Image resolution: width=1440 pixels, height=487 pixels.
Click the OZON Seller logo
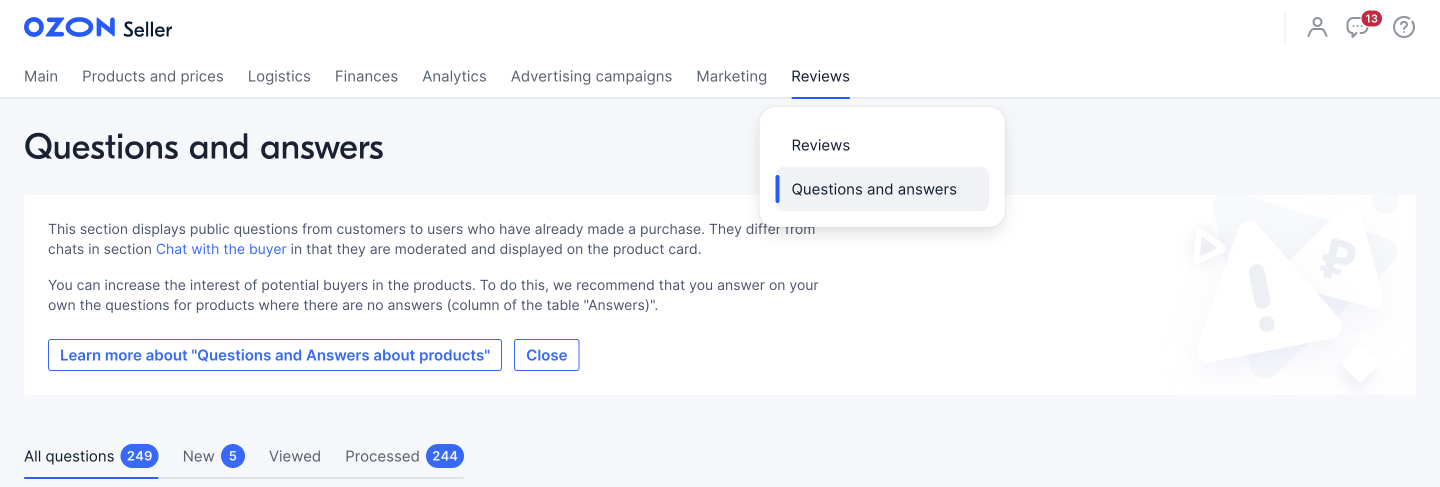(x=98, y=28)
